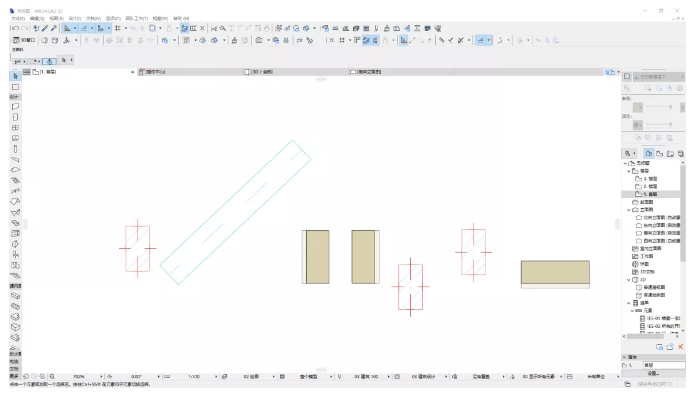
Task: Open the 编辑(E) Edit menu
Action: click(x=37, y=19)
